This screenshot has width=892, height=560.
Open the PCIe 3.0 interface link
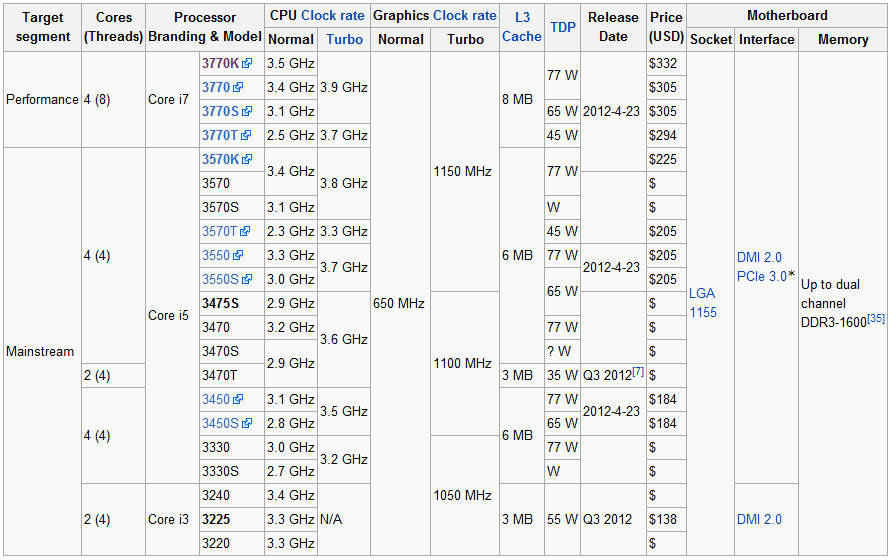[x=762, y=276]
